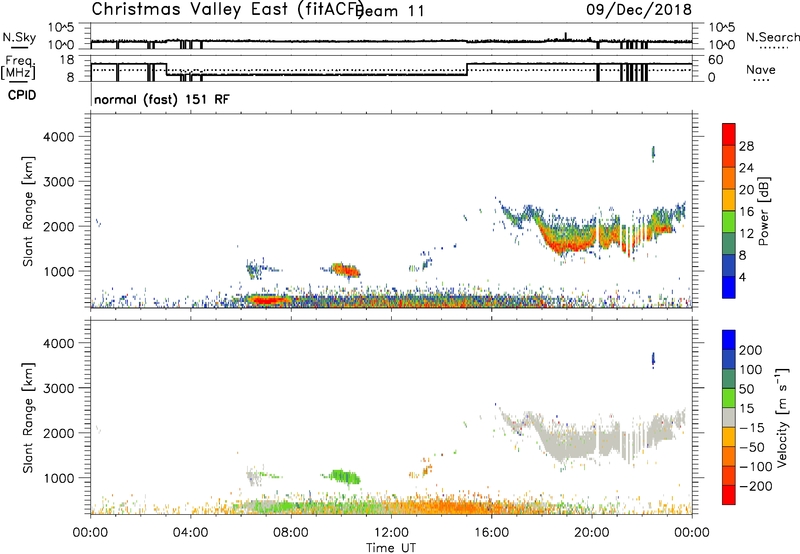The height and width of the screenshot is (554, 800).
Task: Click the gray segment of the velocity colorbar
Action: pos(729,417)
